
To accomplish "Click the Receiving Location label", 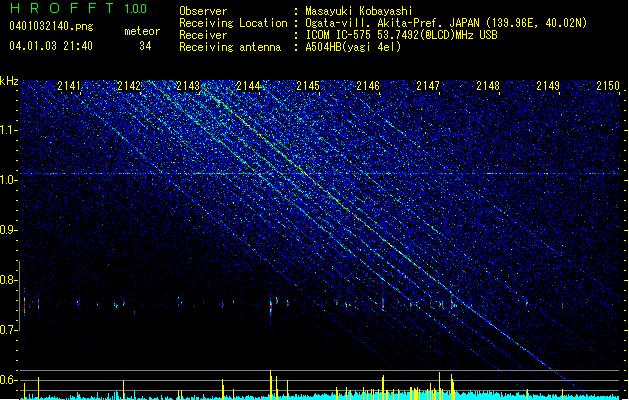I will 233,23.
